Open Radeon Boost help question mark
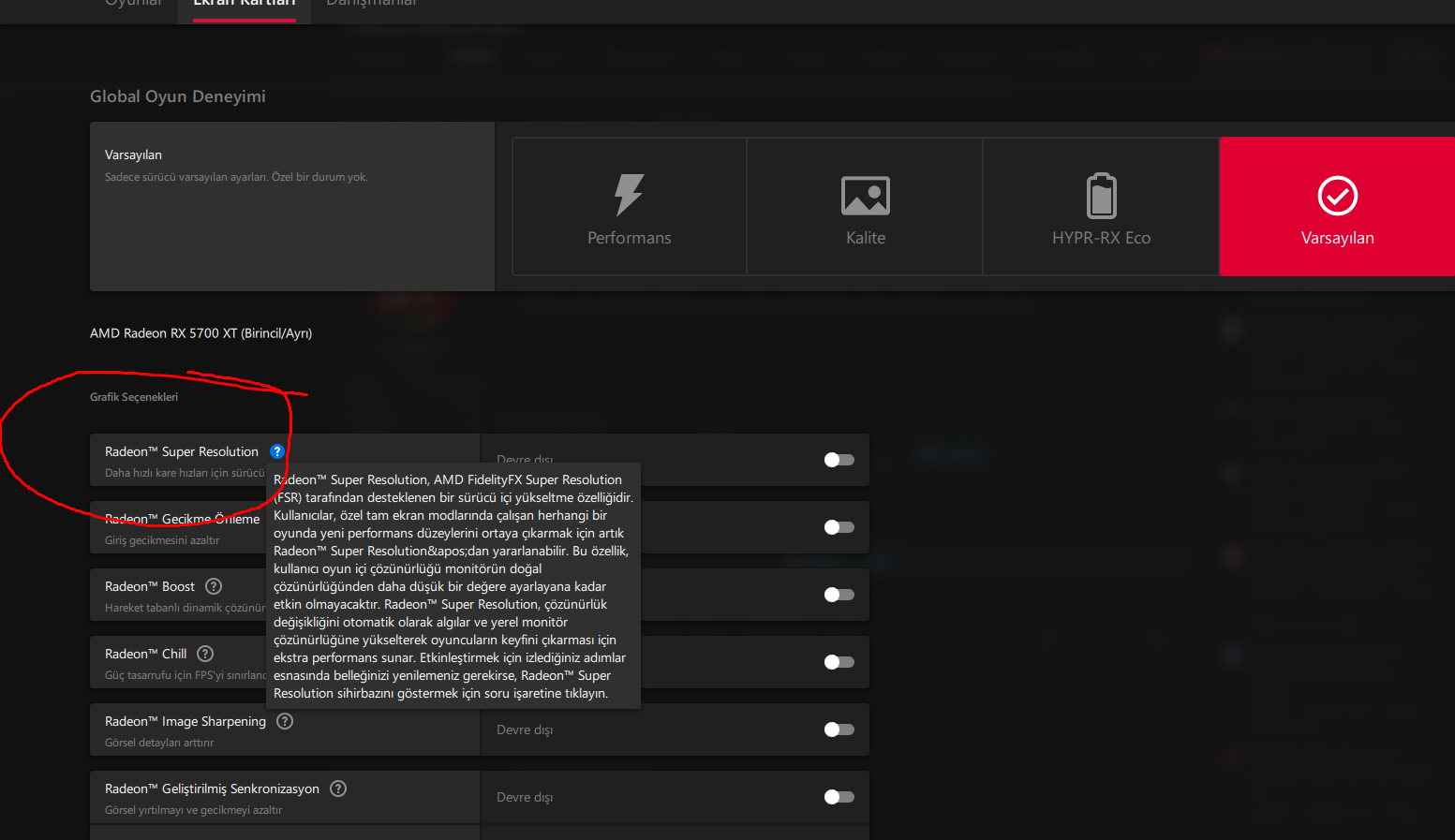1455x840 pixels. pyautogui.click(x=214, y=586)
